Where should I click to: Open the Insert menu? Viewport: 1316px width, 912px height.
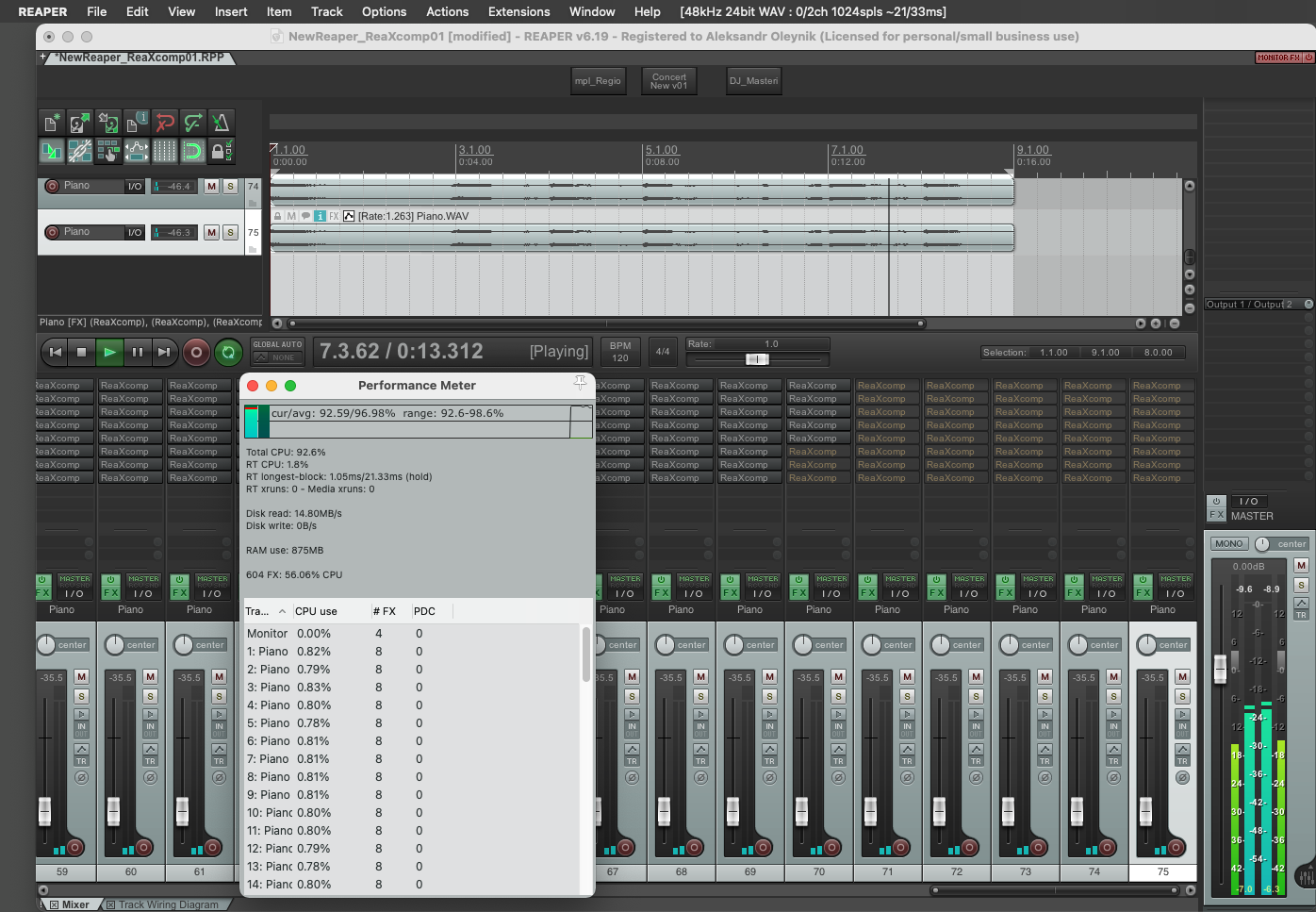(x=231, y=11)
